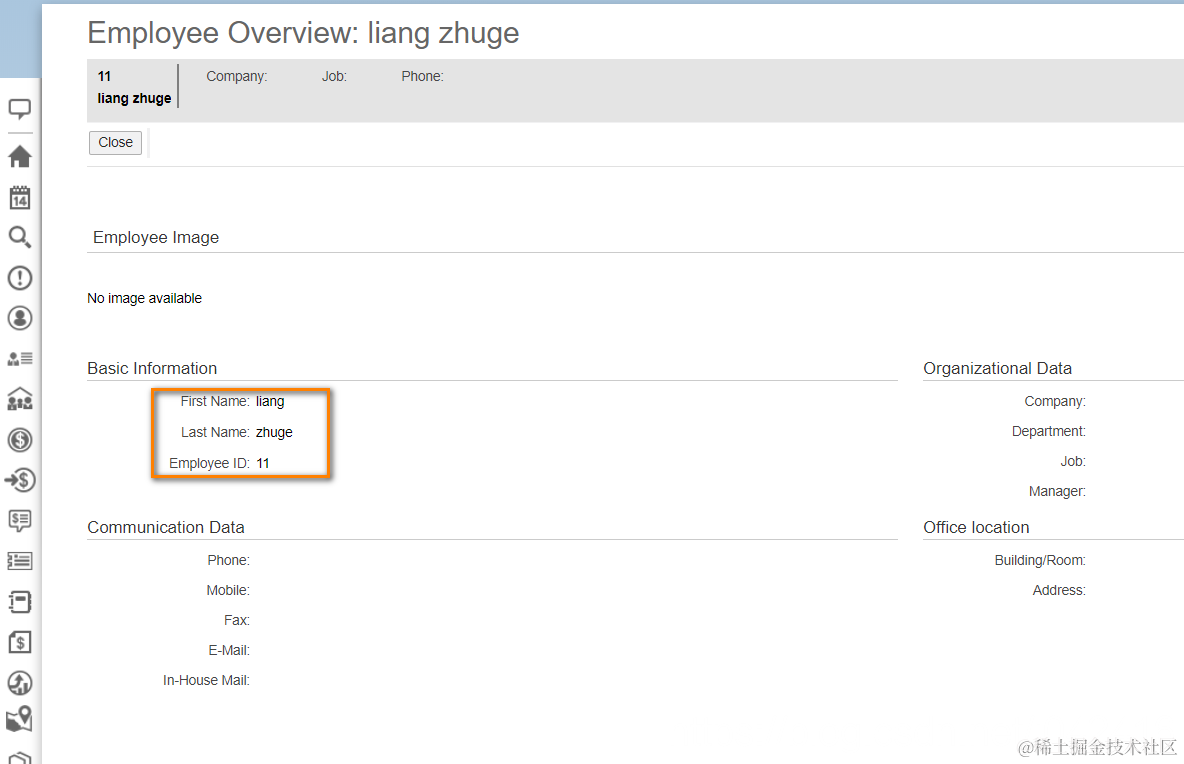Screen dimensions: 1184x764
Task: Open the dollar speech bubble quotation icon
Action: point(20,521)
